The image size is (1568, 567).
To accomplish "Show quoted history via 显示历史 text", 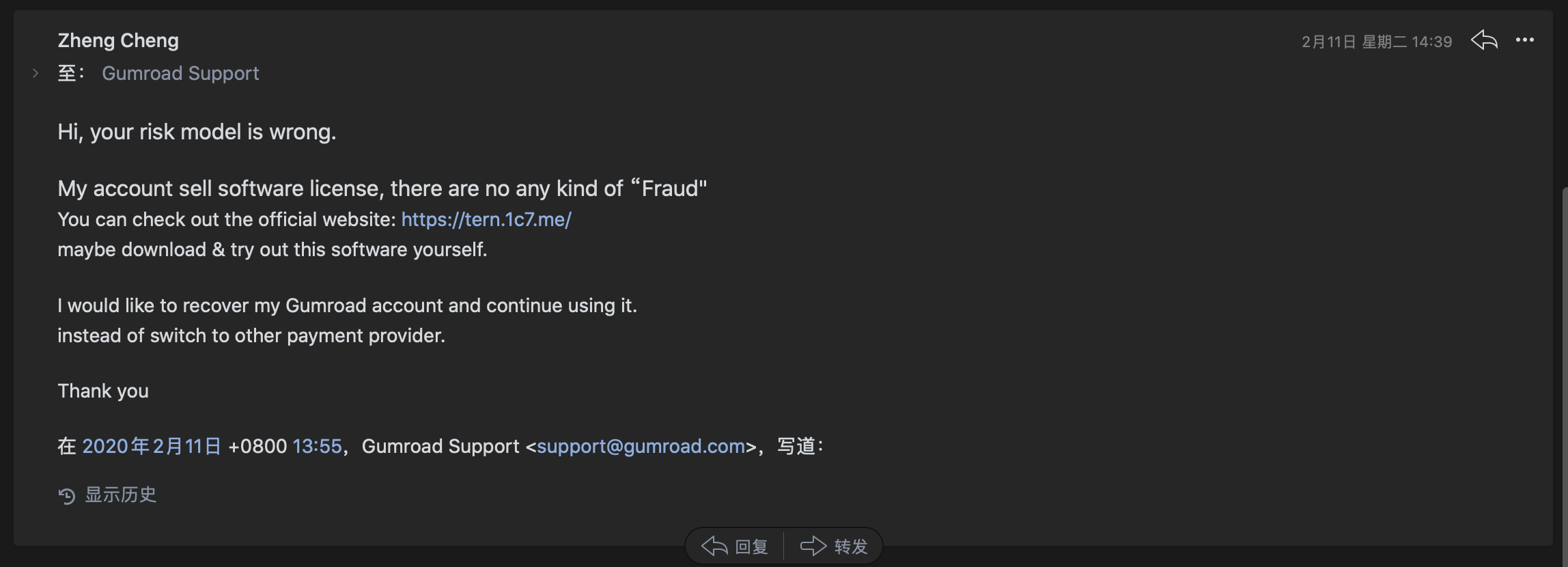I will point(121,495).
